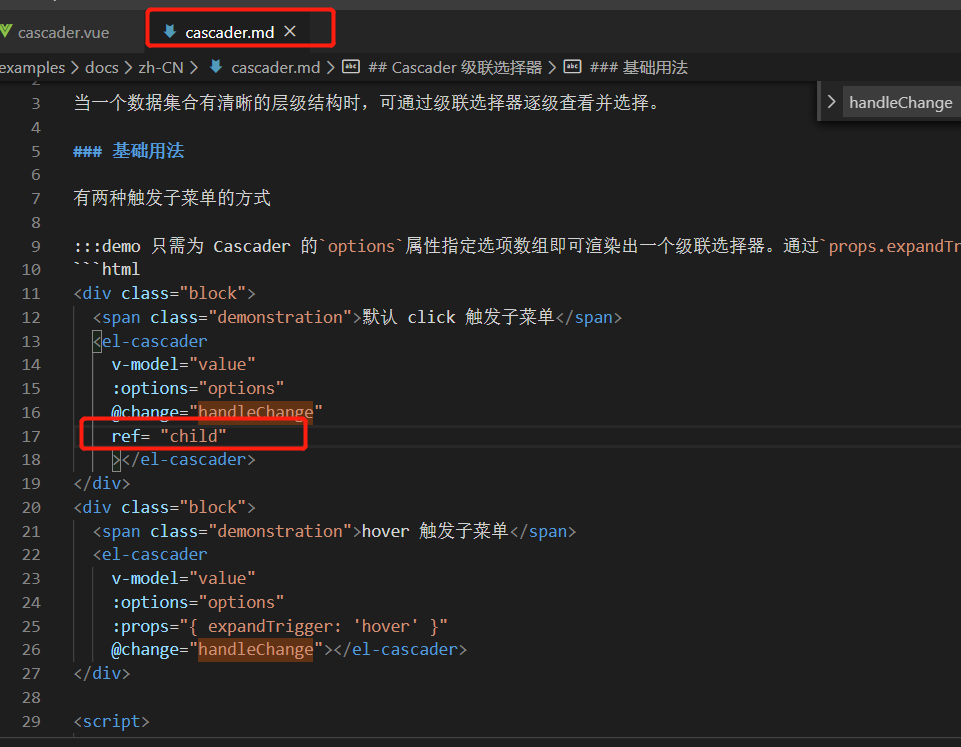
Task: Click the markdown arrow icon on cascader.md tab
Action: (170, 31)
